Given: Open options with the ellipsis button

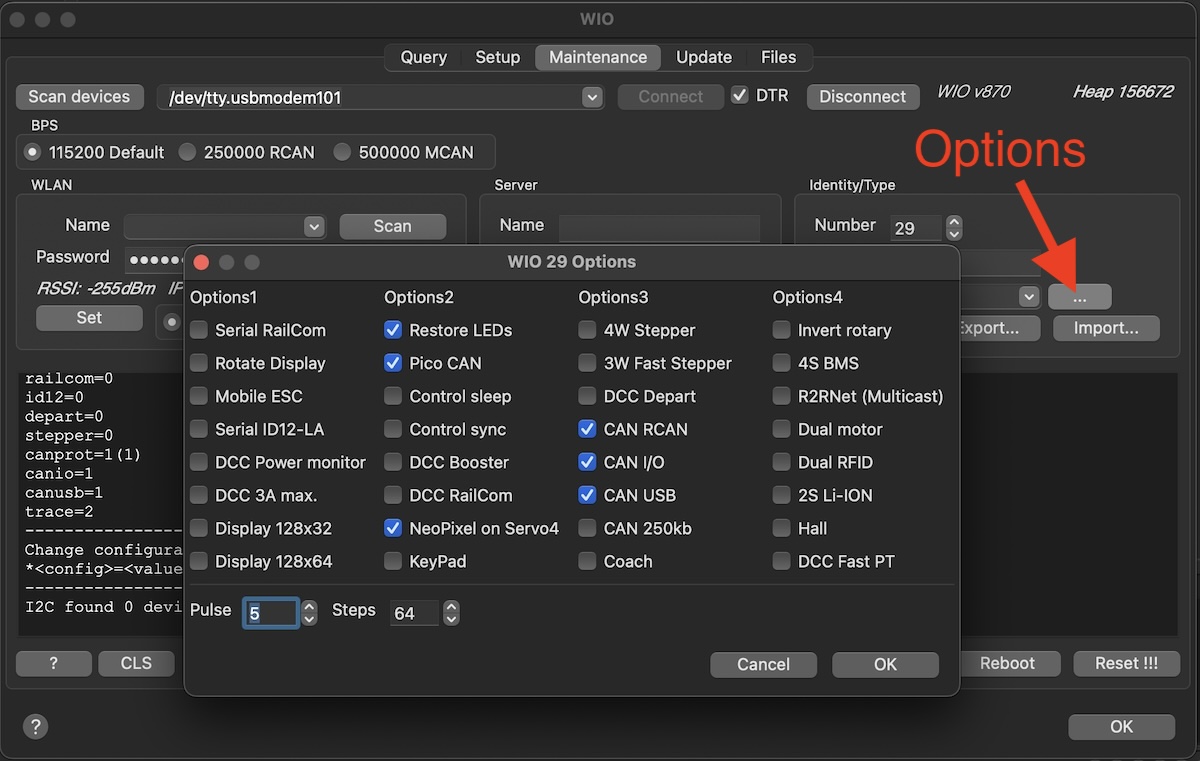Looking at the screenshot, I should [1079, 297].
